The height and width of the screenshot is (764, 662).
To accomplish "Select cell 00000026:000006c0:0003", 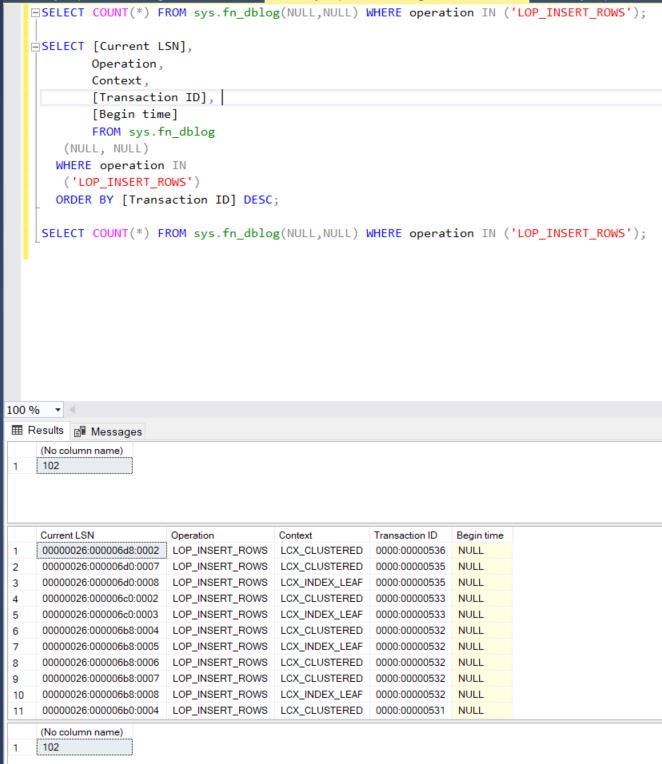I will [101, 614].
